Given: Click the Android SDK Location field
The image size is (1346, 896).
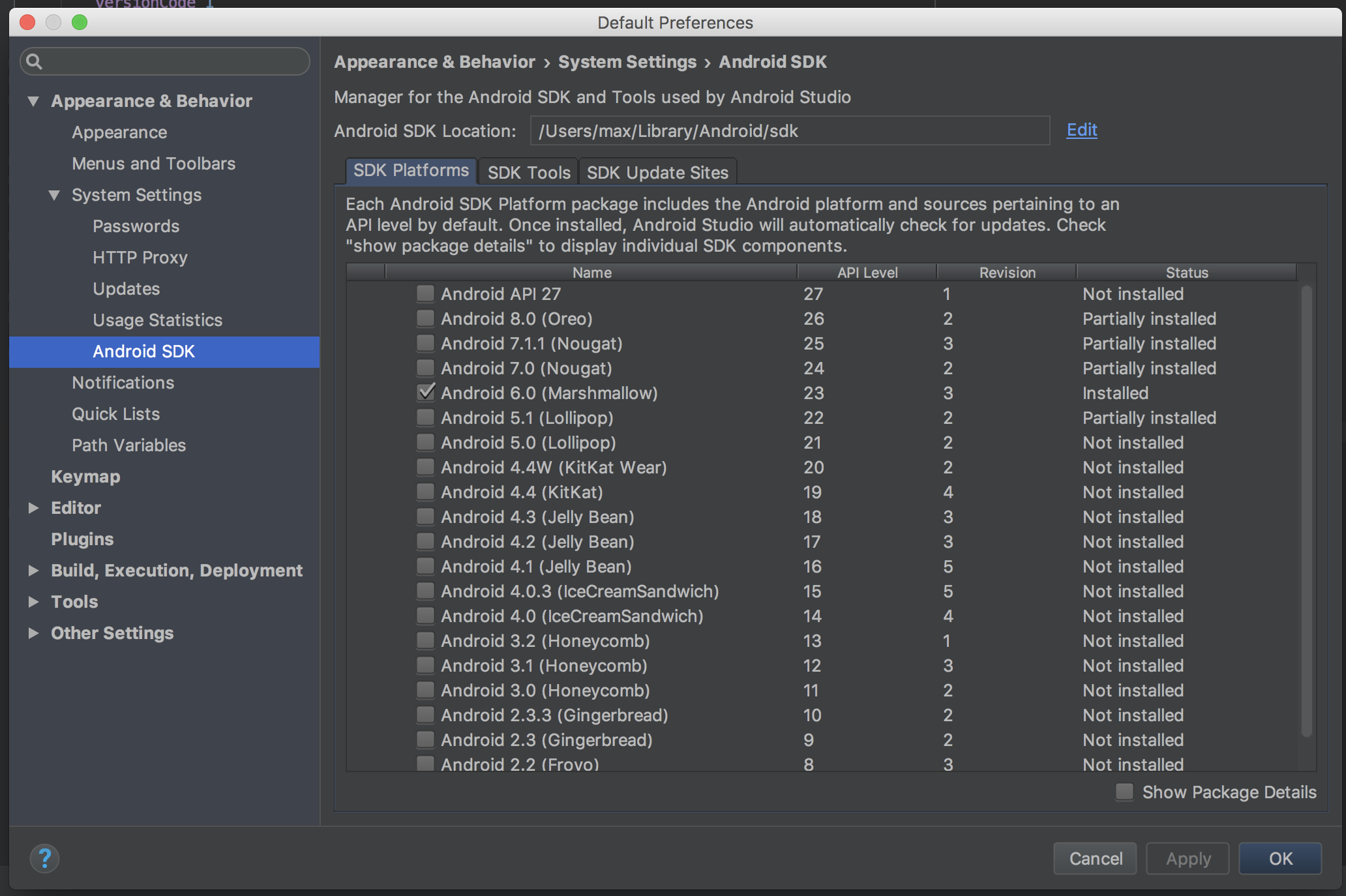Looking at the screenshot, I should pyautogui.click(x=789, y=131).
